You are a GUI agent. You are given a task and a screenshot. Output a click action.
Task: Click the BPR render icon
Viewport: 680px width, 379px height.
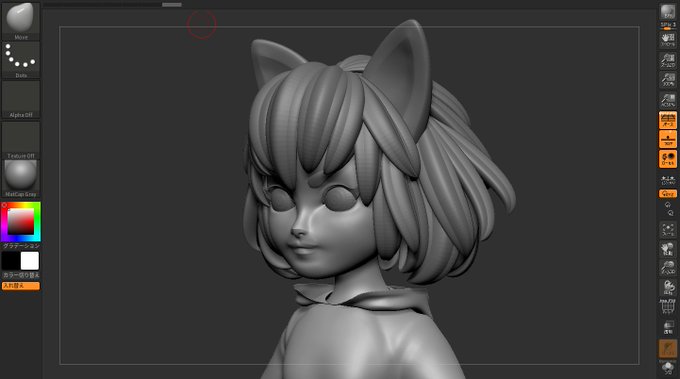[668, 12]
